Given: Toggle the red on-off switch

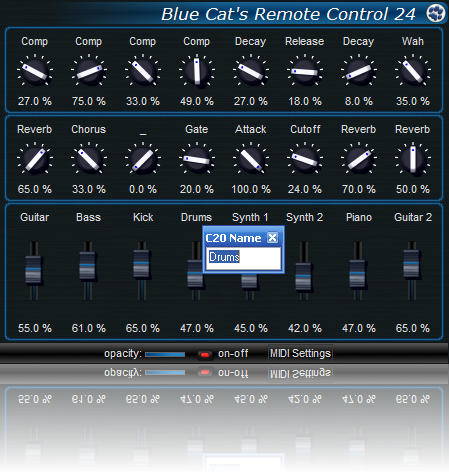Looking at the screenshot, I should (x=205, y=355).
